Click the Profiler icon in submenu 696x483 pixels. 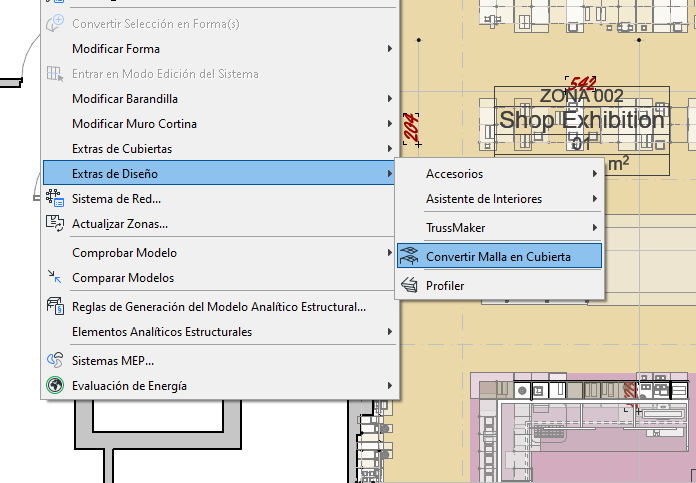pos(409,286)
